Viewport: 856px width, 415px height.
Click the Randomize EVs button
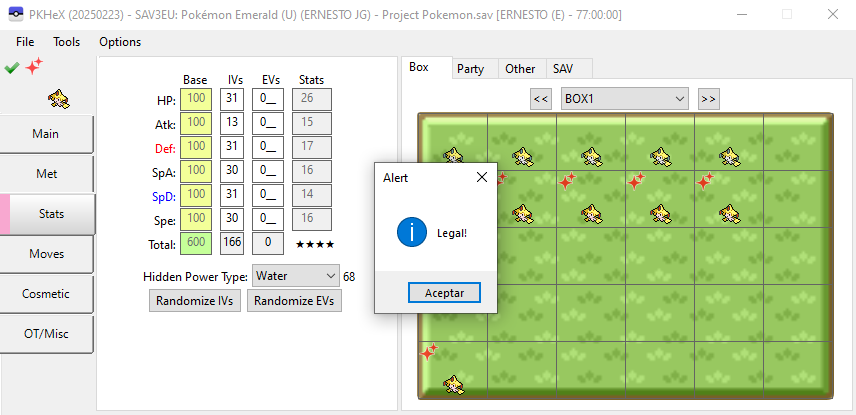(x=294, y=301)
